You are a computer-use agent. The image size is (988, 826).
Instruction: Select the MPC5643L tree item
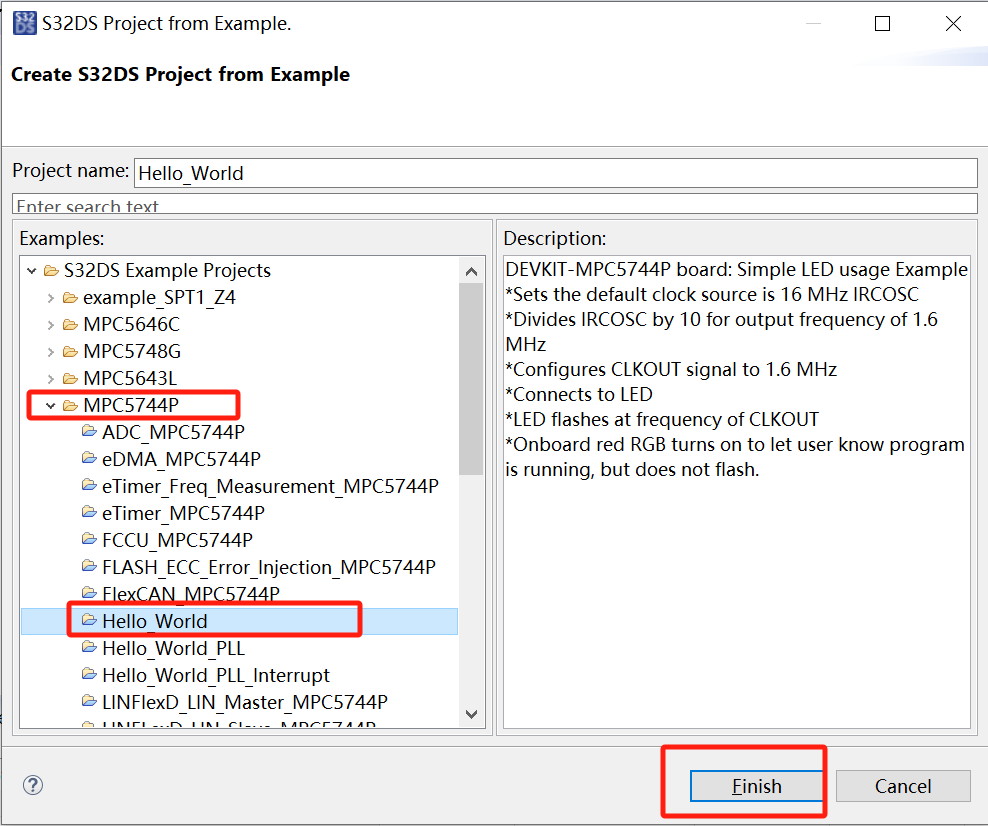coord(130,379)
